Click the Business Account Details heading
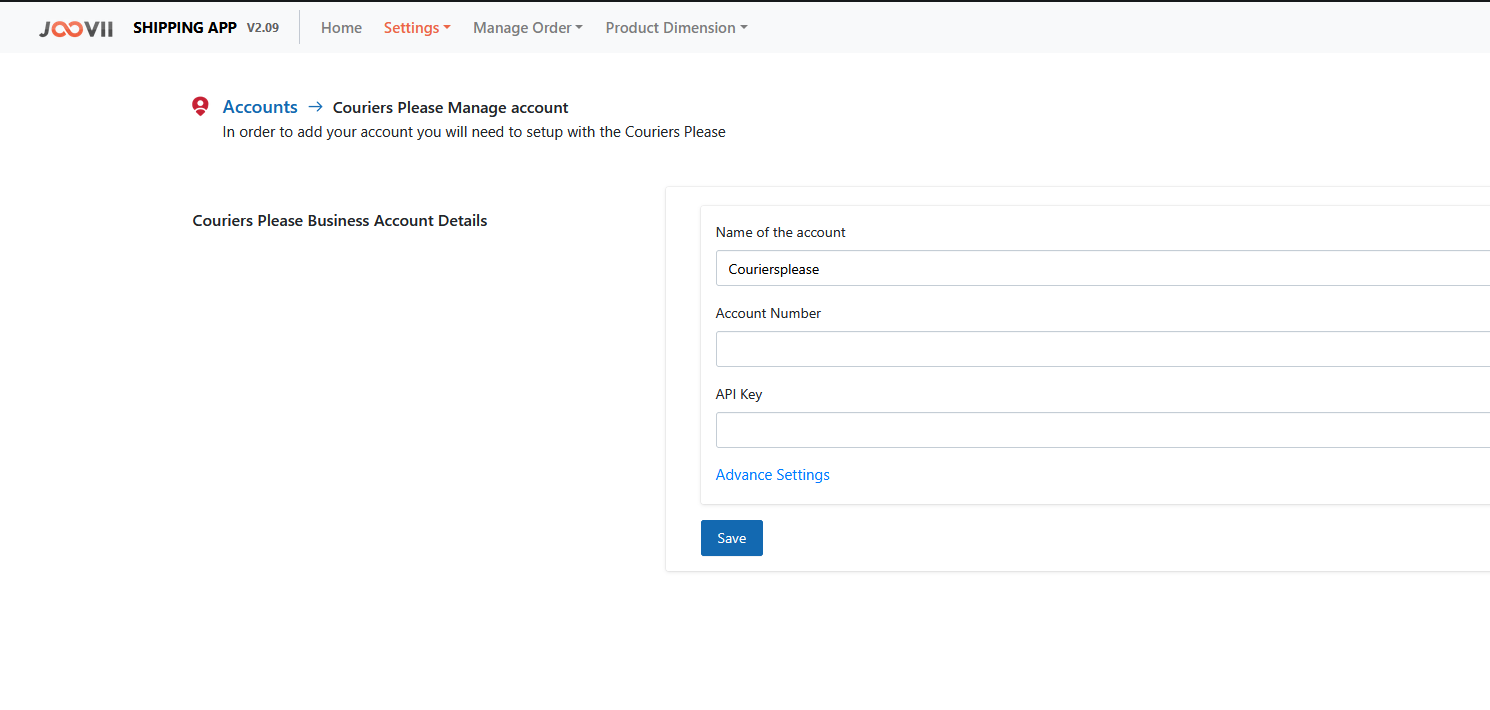Viewport: 1490px width, 710px height. point(340,221)
